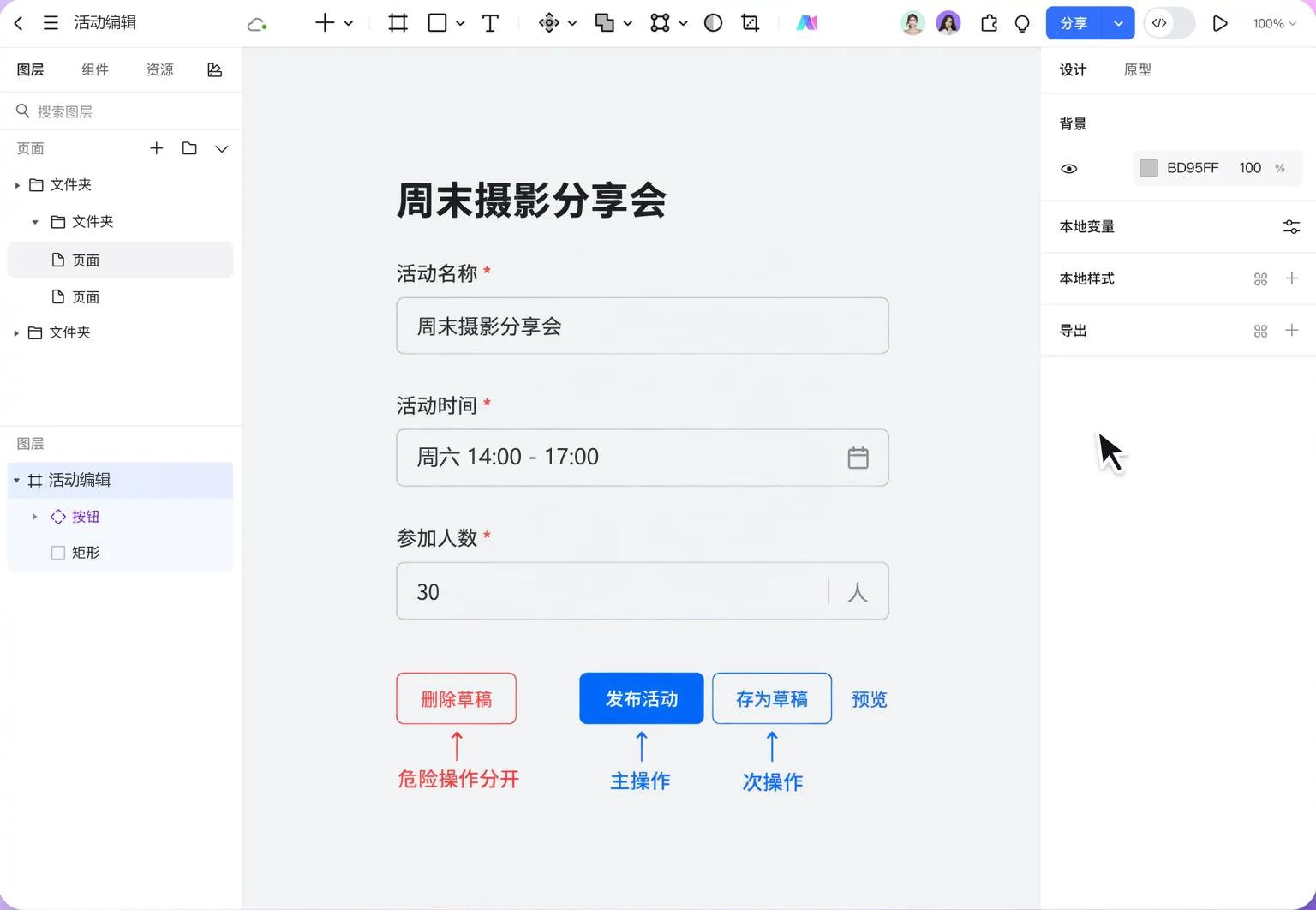Image resolution: width=1316 pixels, height=910 pixels.
Task: Select the Frame tool
Action: tap(398, 23)
